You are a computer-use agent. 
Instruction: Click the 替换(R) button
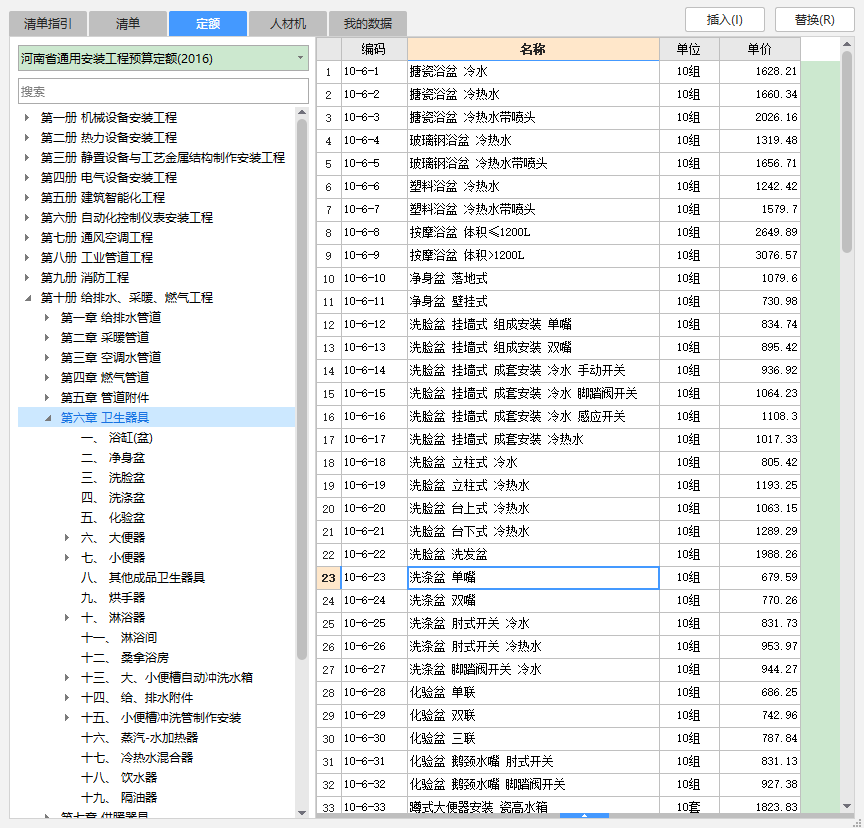(x=814, y=19)
